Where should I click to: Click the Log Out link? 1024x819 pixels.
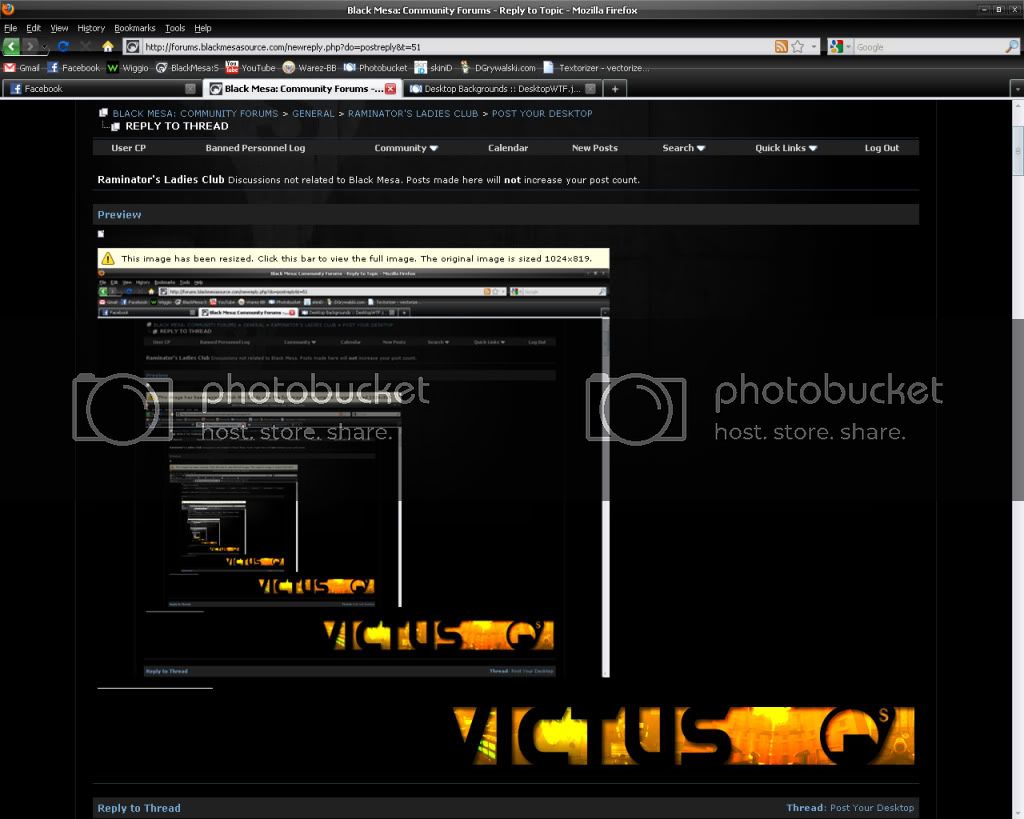click(x=881, y=148)
